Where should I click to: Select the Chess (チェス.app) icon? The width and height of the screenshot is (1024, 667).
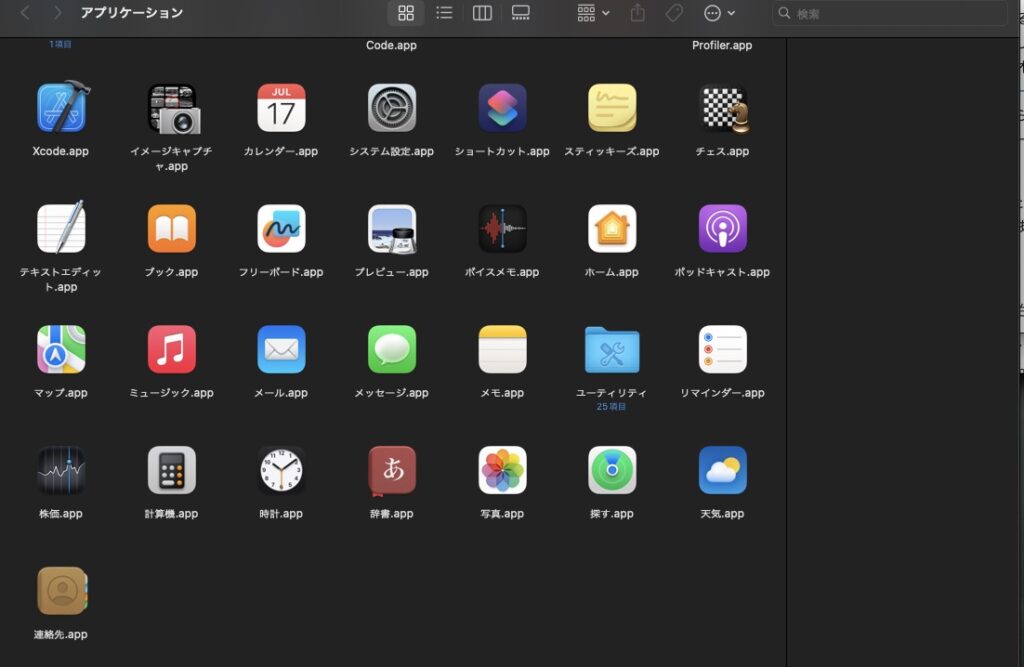point(722,108)
